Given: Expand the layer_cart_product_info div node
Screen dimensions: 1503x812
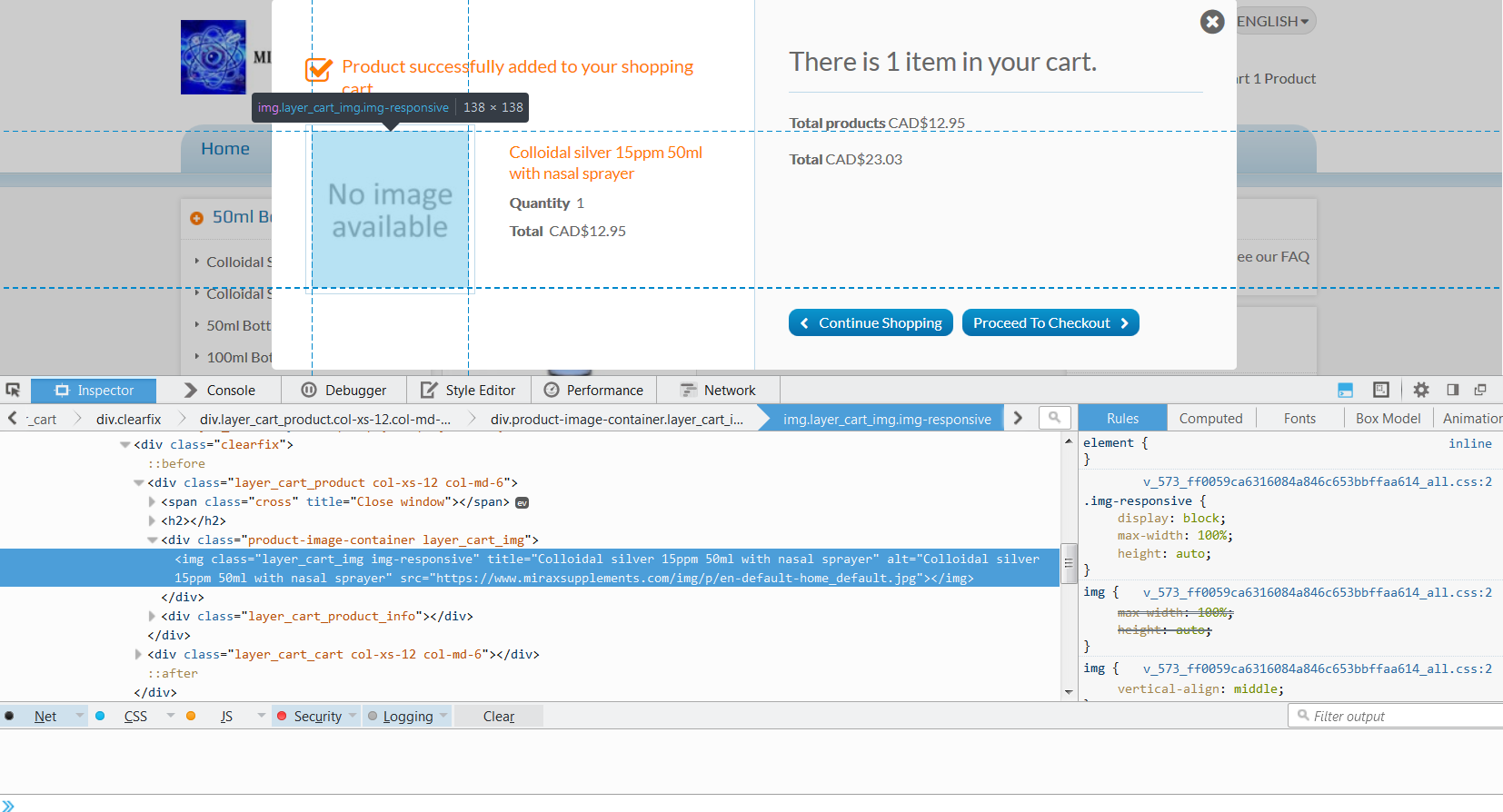Looking at the screenshot, I should 153,616.
